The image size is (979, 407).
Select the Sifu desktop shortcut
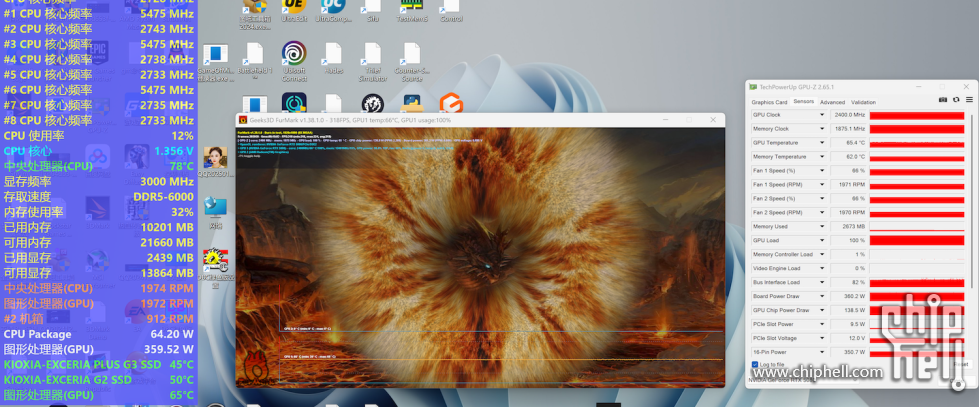coord(372,11)
